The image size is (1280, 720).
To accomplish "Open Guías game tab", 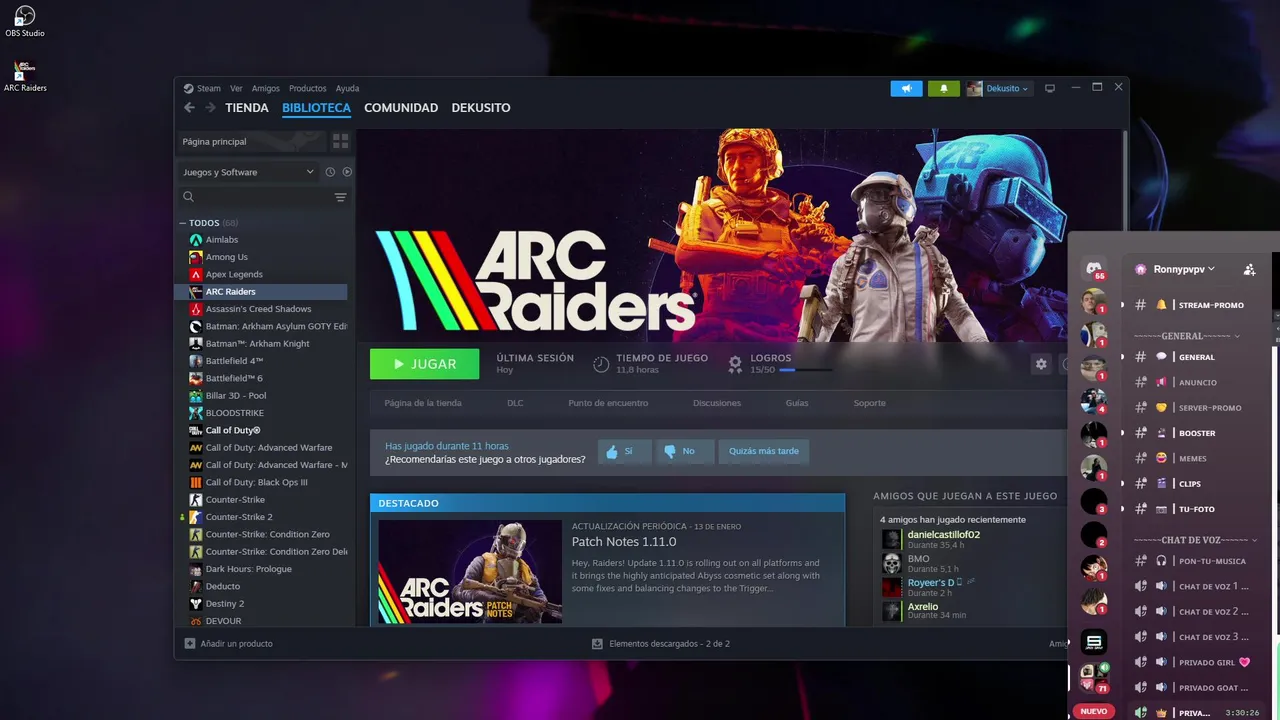I will [797, 403].
